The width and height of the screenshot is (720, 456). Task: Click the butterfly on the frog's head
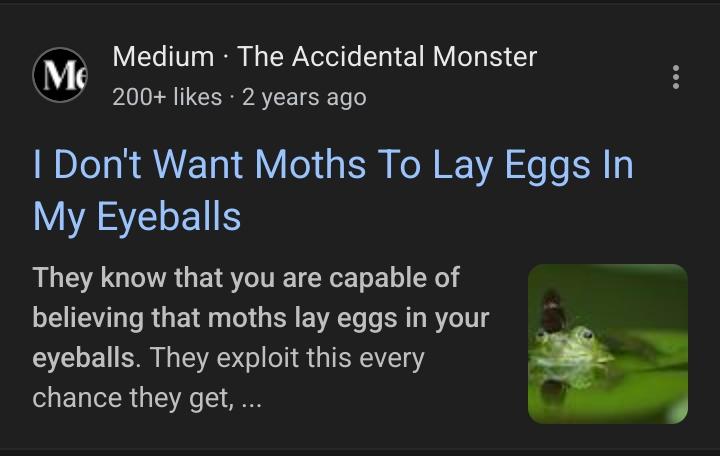(x=553, y=311)
